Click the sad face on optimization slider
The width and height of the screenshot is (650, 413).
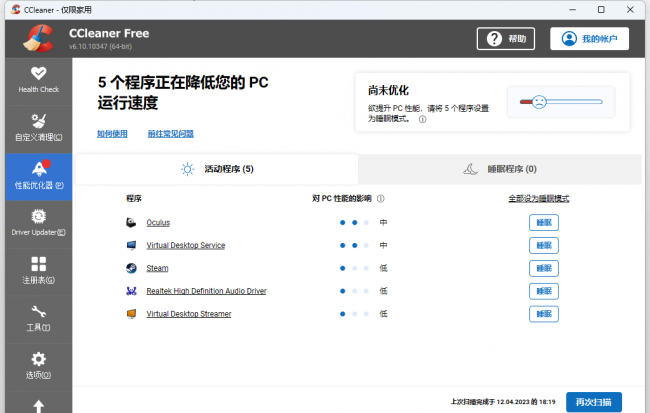[539, 102]
